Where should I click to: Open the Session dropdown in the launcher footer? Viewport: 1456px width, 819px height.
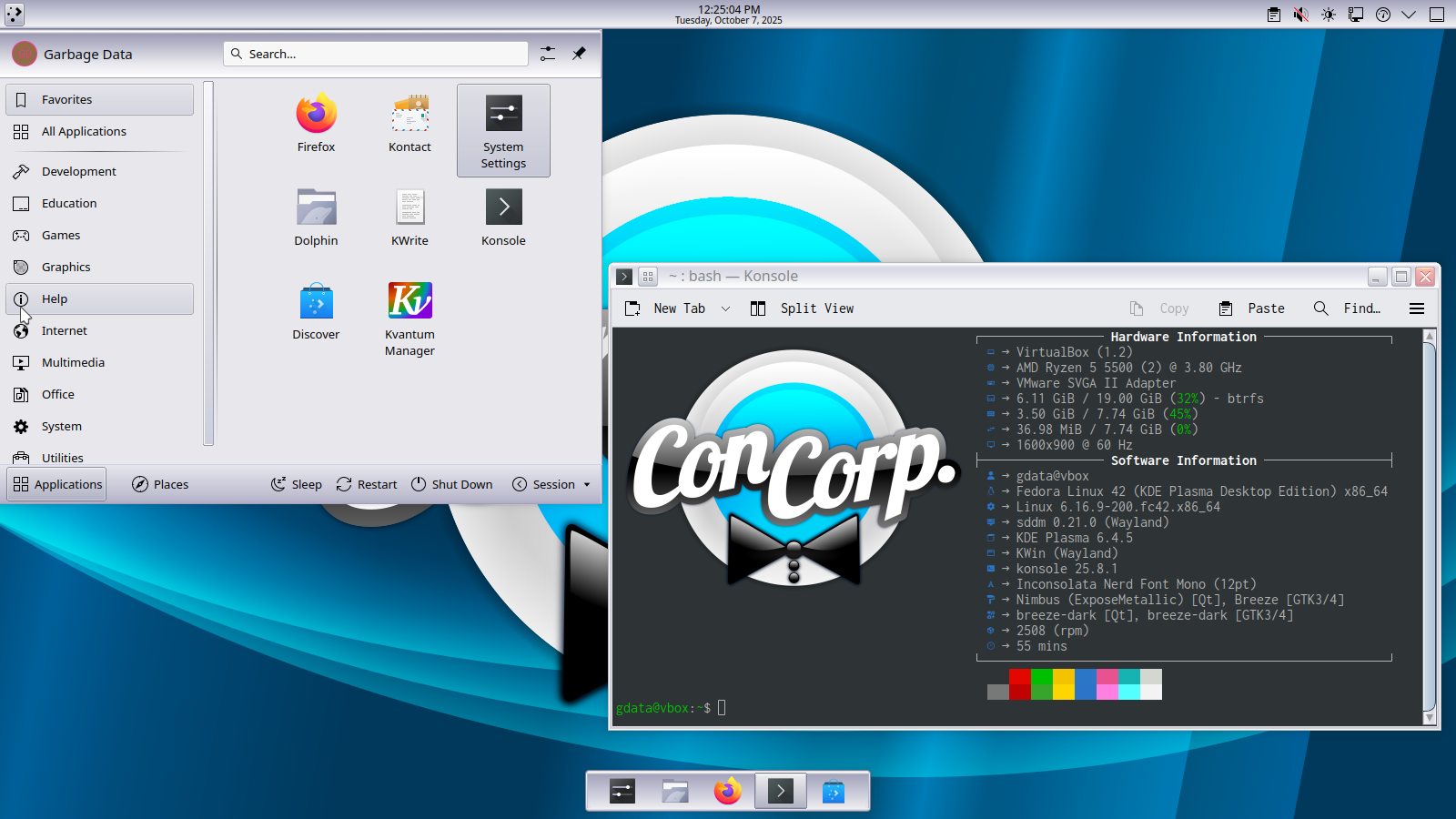[551, 484]
